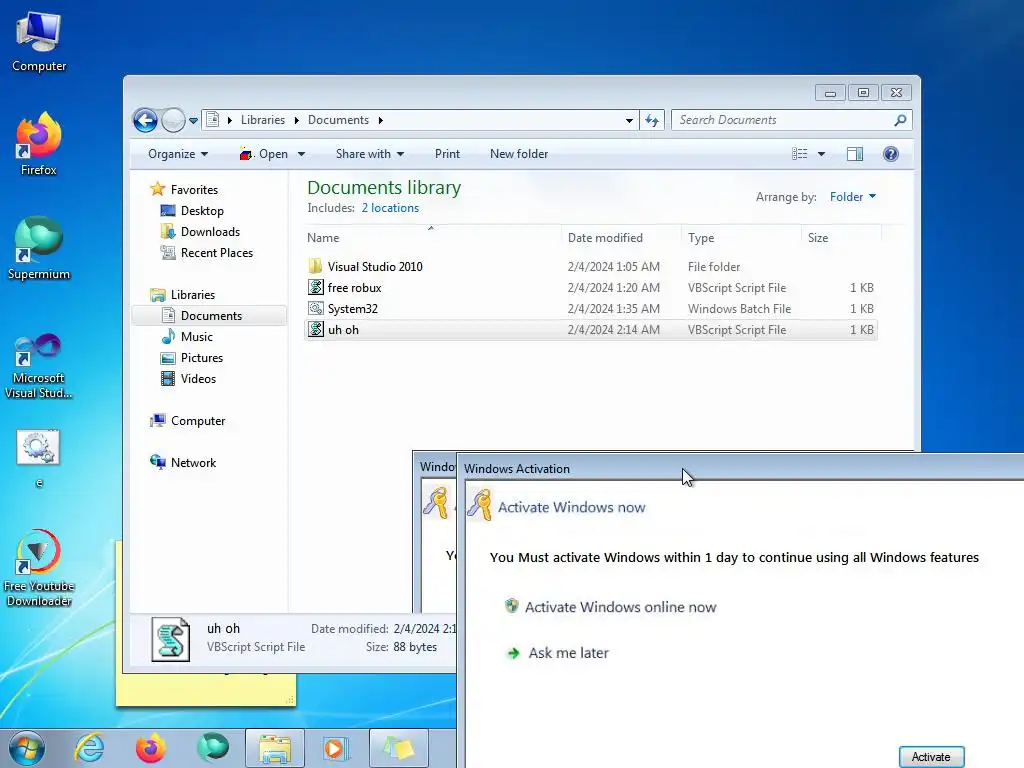The image size is (1024, 768).
Task: Open recent pages dropdown beside nav arrows
Action: pyautogui.click(x=193, y=120)
